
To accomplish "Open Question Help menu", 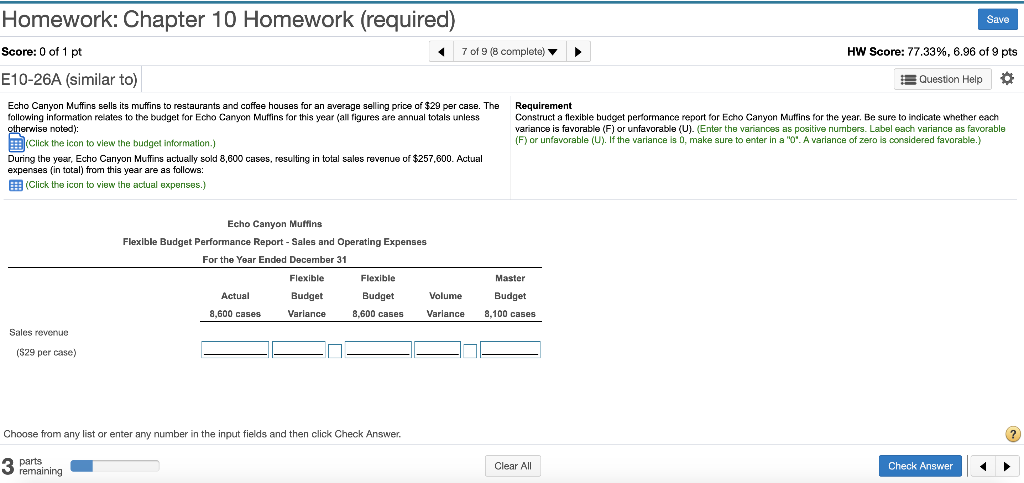I will click(943, 79).
